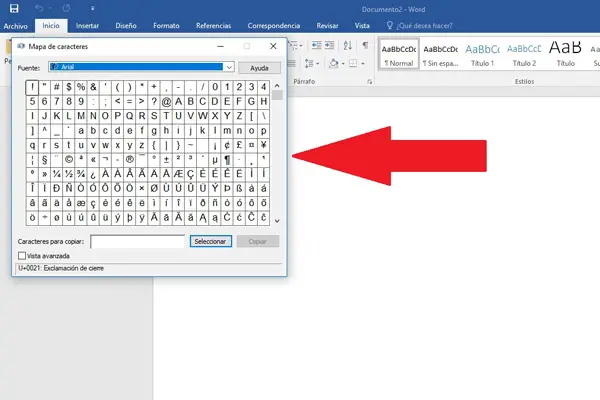Select the × multiplication character cell

[x=142, y=188]
